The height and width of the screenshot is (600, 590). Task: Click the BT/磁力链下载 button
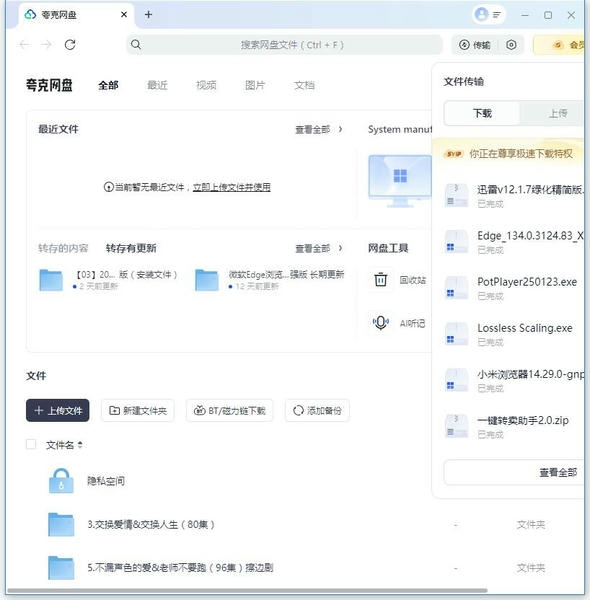click(230, 411)
